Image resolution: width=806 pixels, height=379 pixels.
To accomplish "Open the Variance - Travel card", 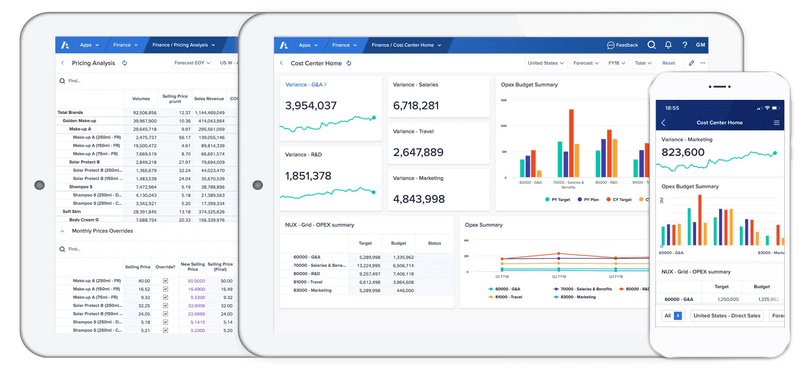I will coord(438,143).
